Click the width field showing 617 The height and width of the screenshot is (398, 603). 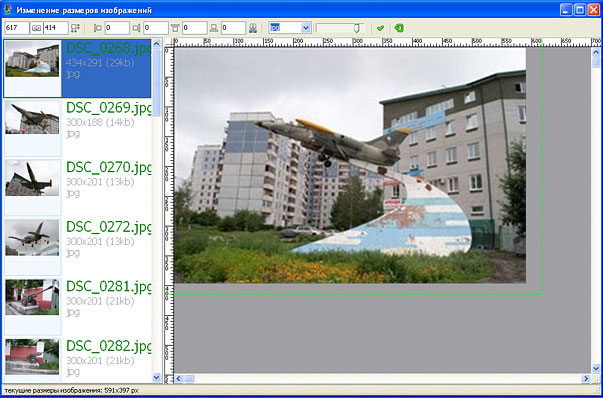point(17,28)
